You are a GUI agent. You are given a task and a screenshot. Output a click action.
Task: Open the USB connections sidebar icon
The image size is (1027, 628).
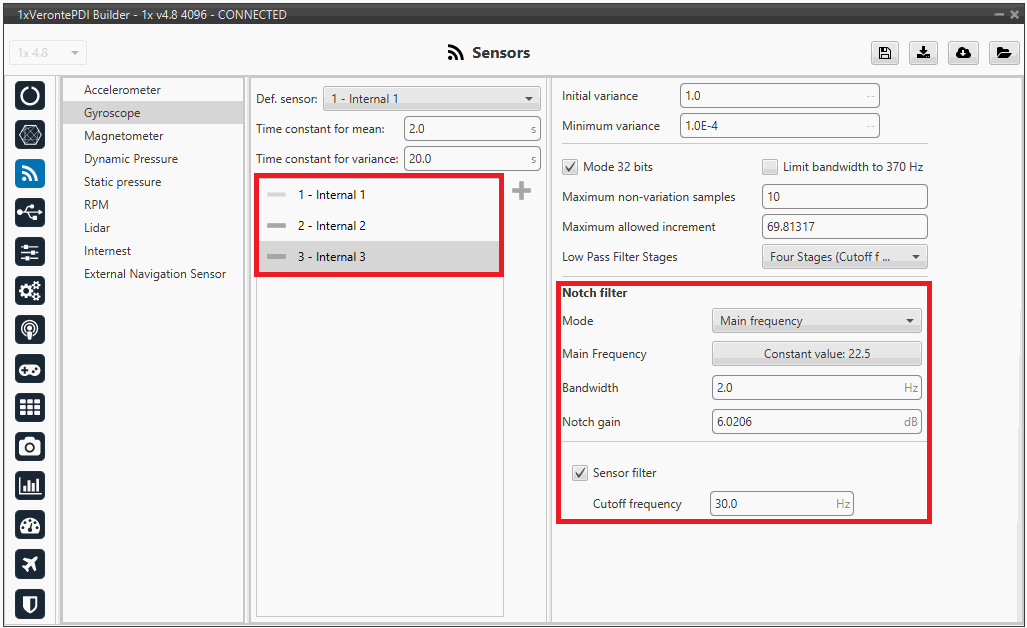(x=30, y=213)
